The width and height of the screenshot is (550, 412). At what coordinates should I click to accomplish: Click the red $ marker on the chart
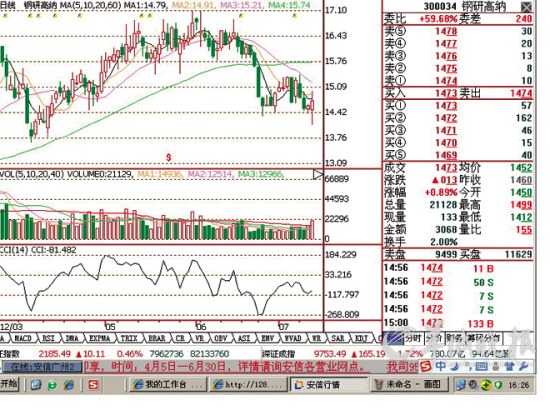tap(169, 157)
